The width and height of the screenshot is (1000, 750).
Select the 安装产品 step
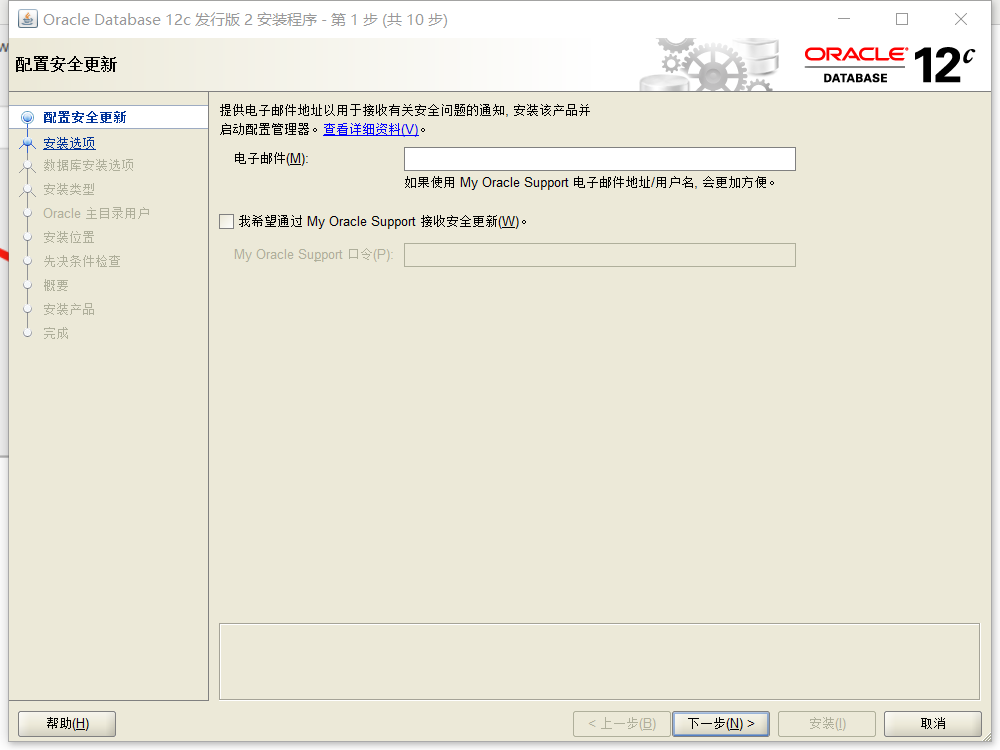69,309
